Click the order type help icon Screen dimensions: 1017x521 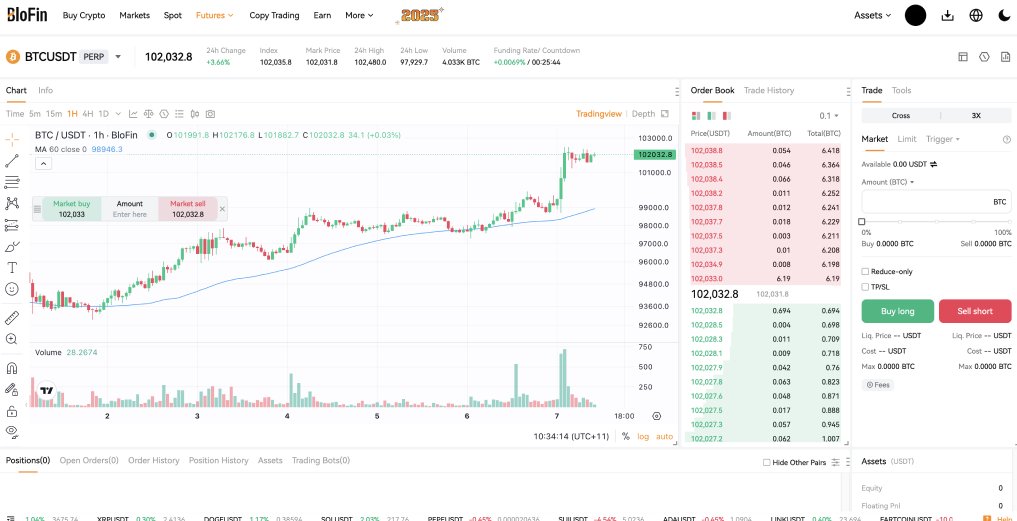pyautogui.click(x=1007, y=139)
